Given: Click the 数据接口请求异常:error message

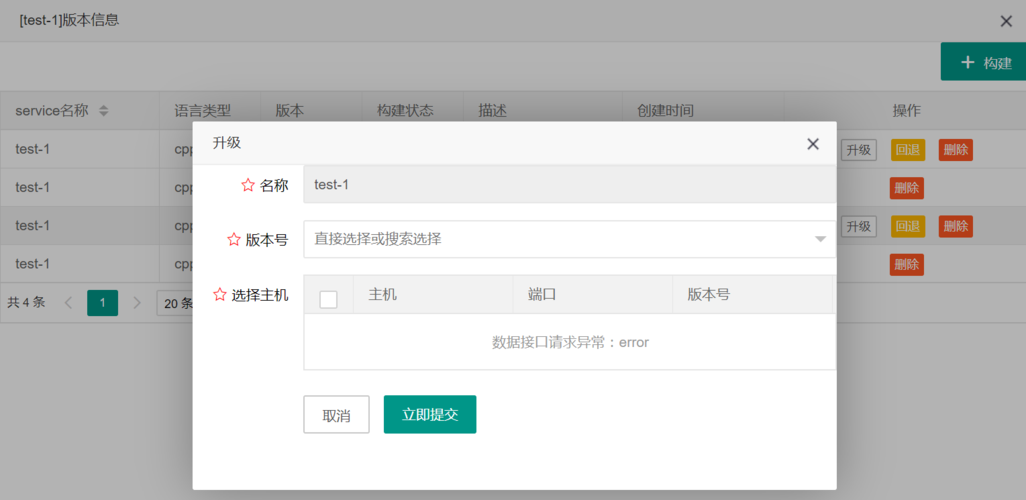Looking at the screenshot, I should (570, 342).
